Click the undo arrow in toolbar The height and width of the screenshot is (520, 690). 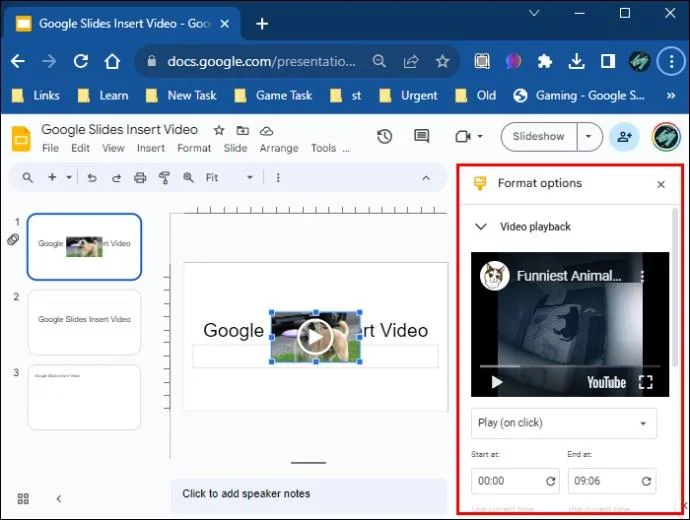pyautogui.click(x=92, y=178)
